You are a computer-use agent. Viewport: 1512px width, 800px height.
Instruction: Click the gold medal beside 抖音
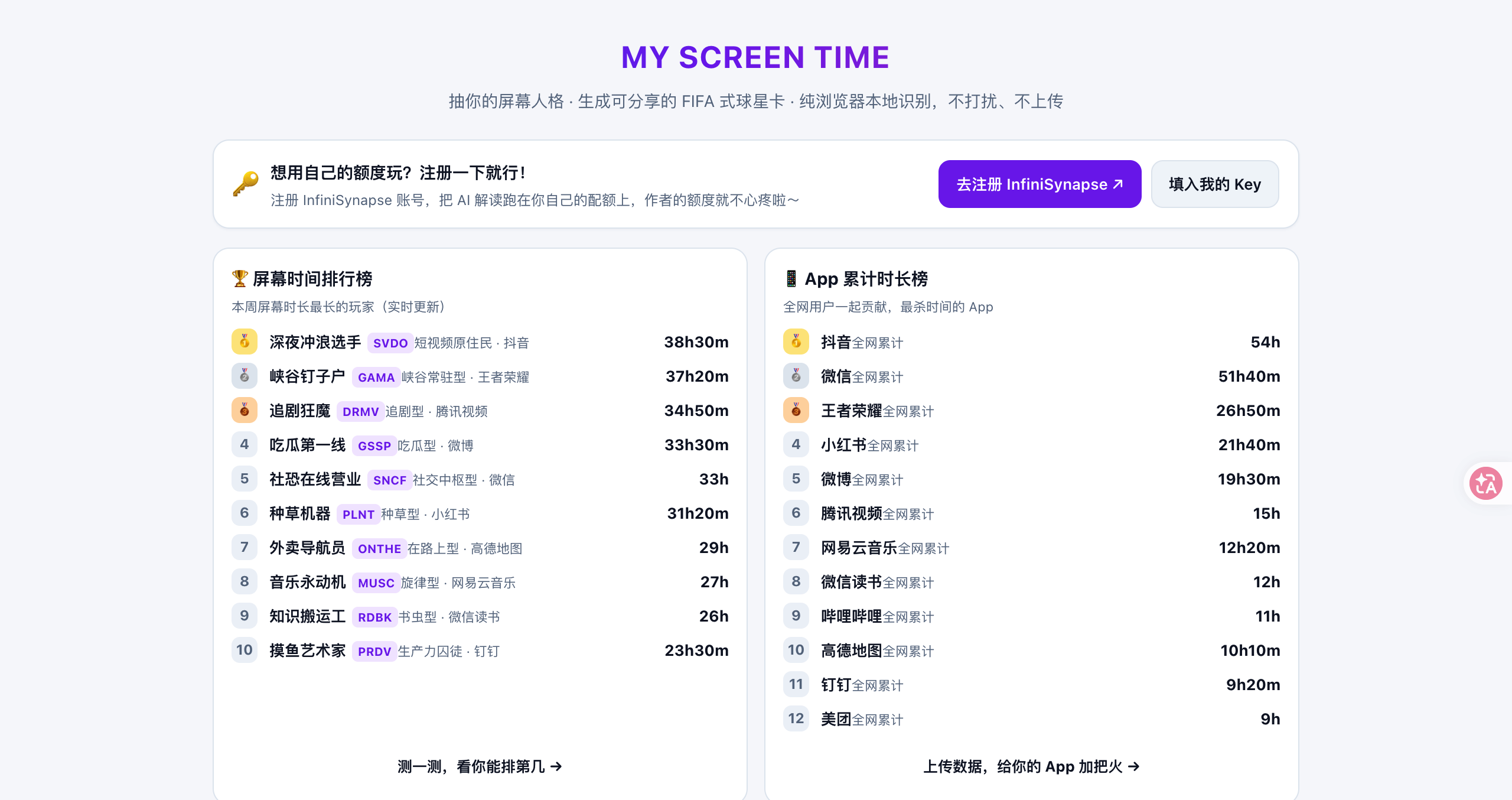coord(796,342)
